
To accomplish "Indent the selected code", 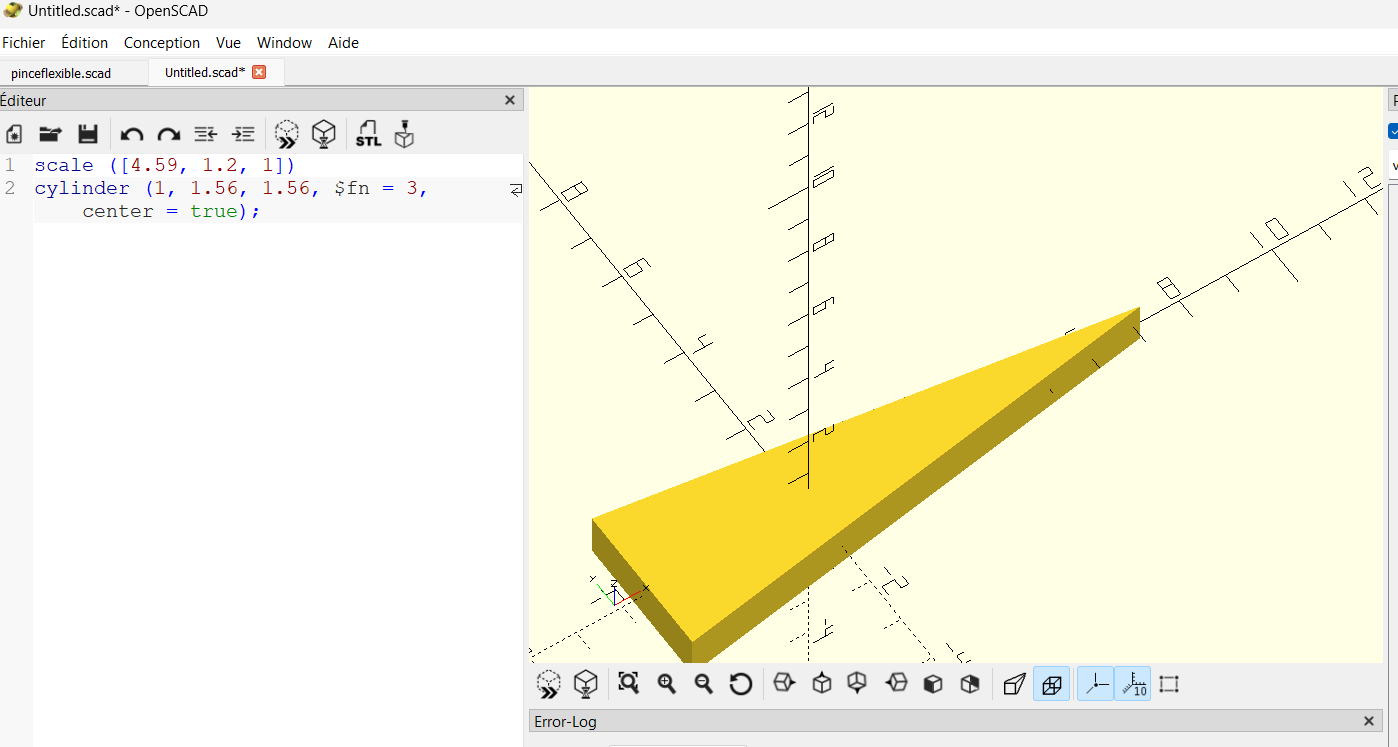I will (x=243, y=134).
